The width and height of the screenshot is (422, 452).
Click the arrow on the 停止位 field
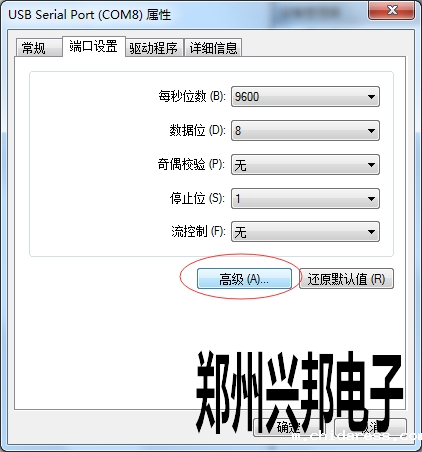click(x=371, y=199)
